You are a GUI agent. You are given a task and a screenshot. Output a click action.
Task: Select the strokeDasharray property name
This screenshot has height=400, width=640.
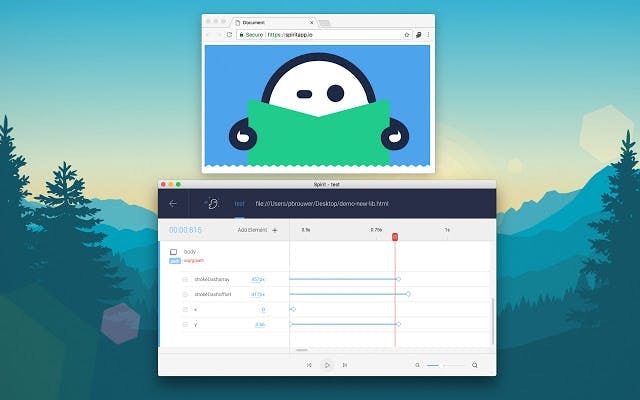point(212,279)
